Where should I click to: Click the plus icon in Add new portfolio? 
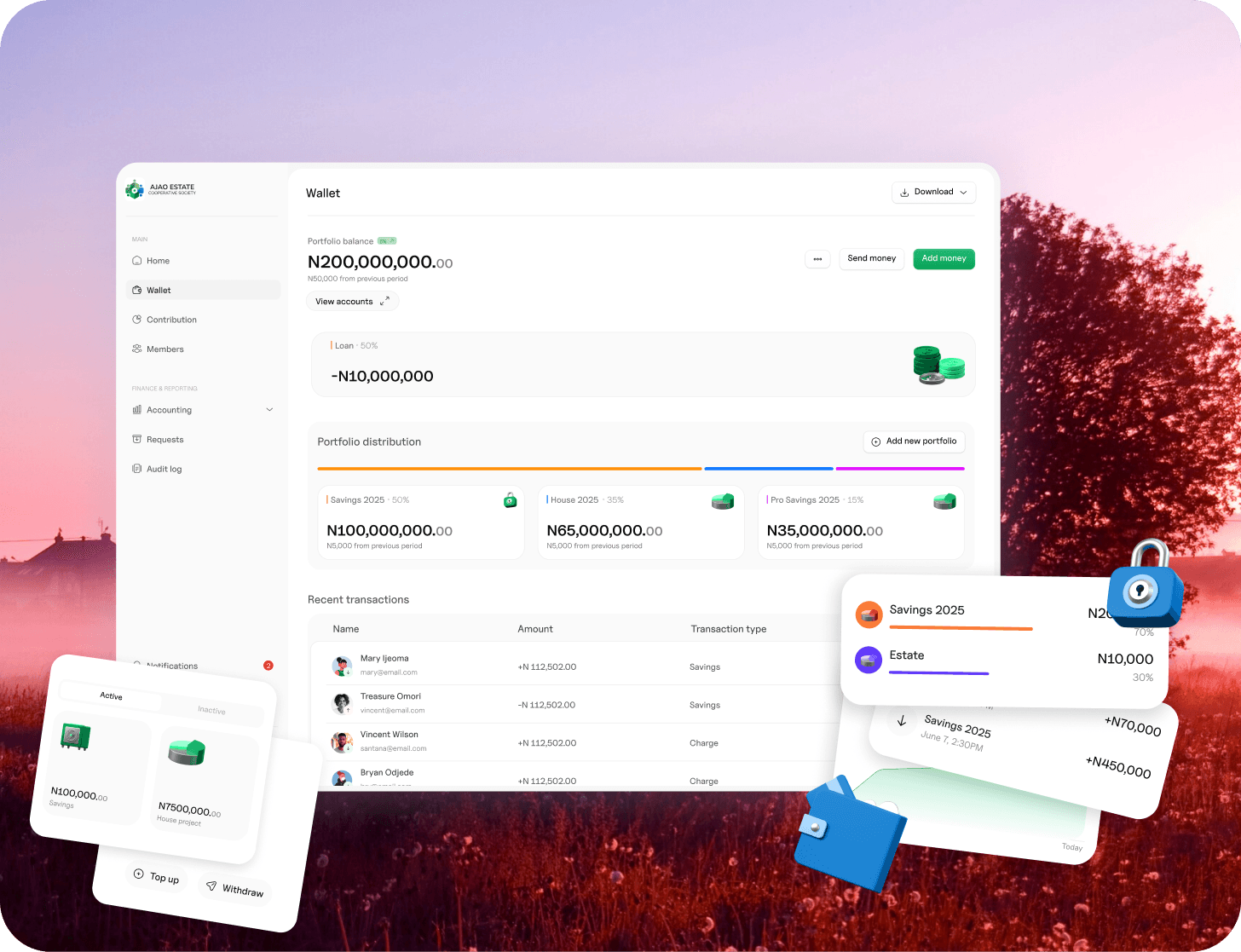click(875, 441)
